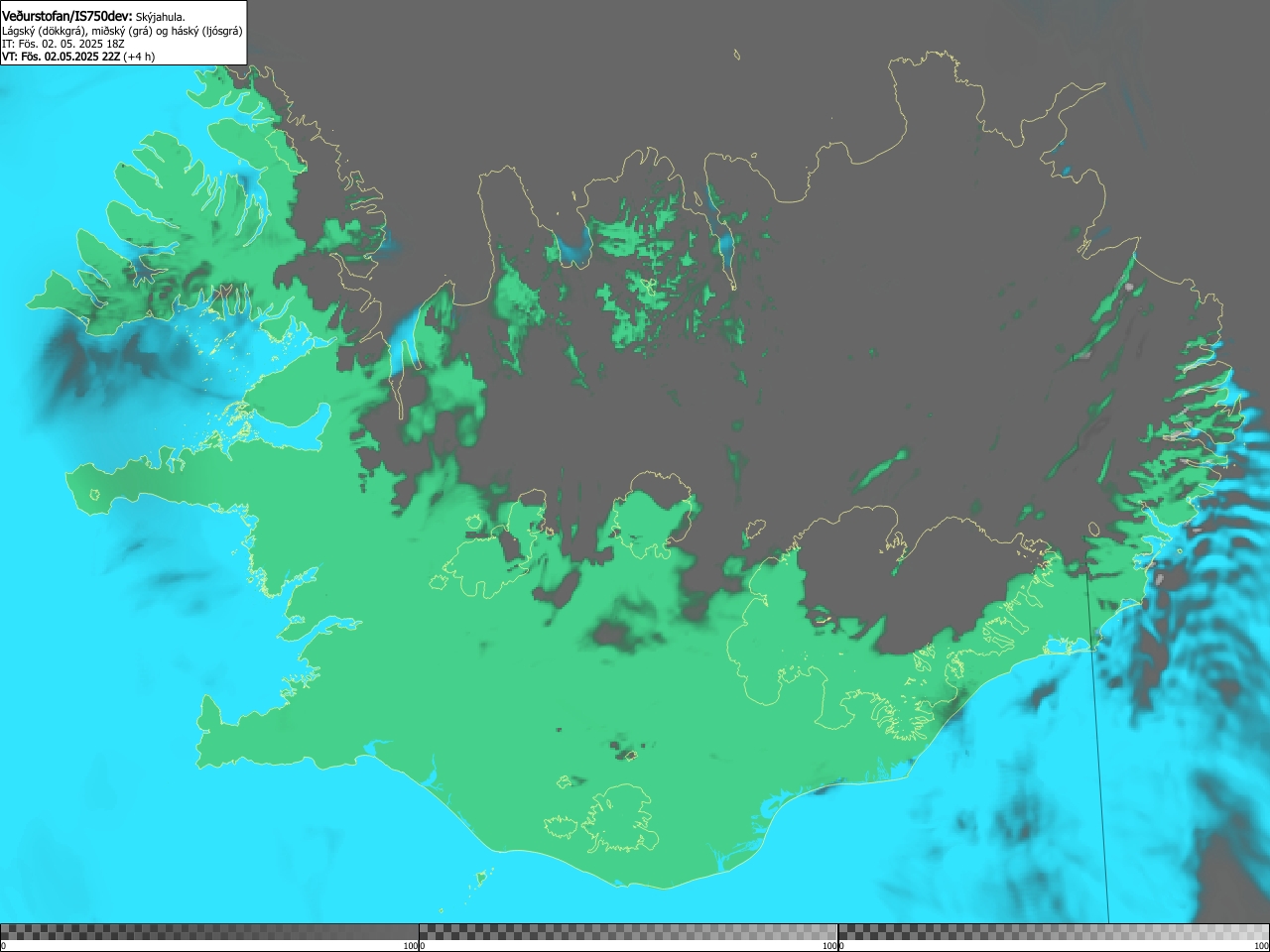
Task: Click the dark gray low-cloud color scale bar
Action: pos(209,932)
